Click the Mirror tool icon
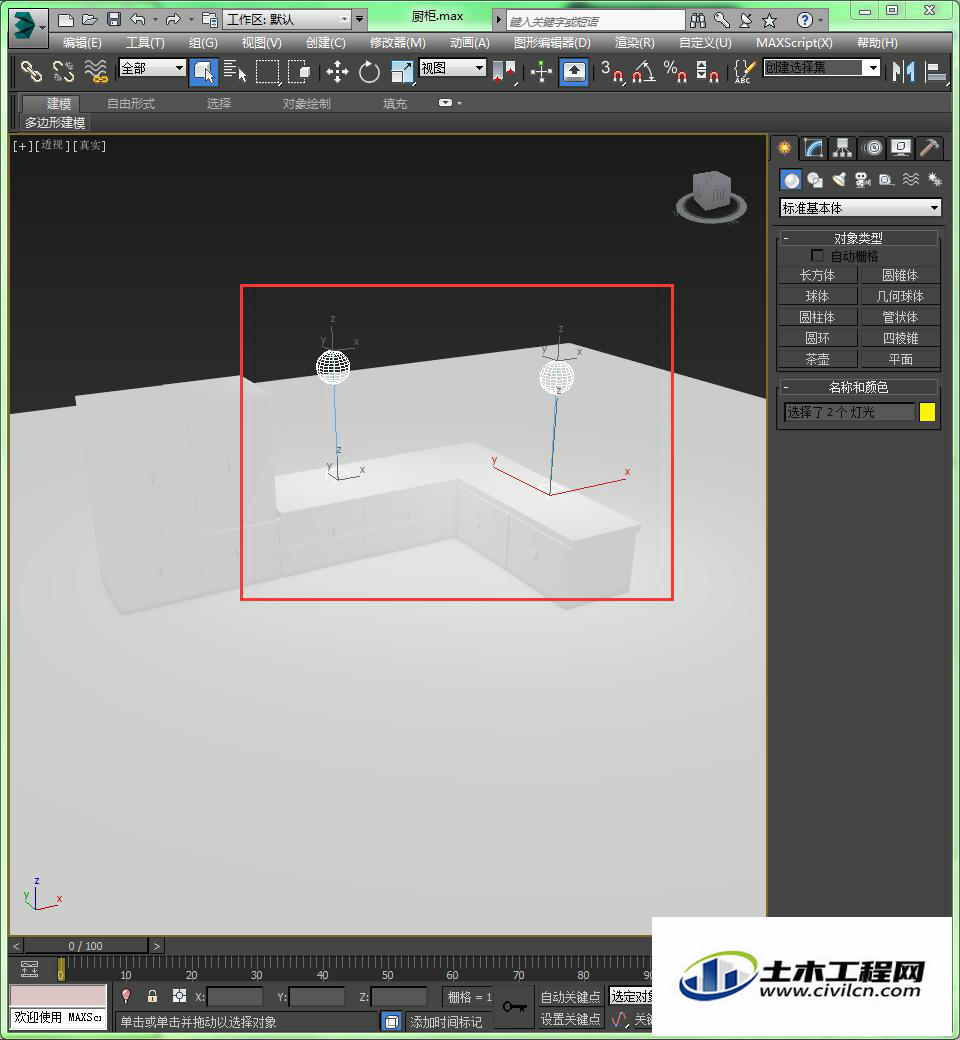The width and height of the screenshot is (960, 1040). tap(904, 72)
